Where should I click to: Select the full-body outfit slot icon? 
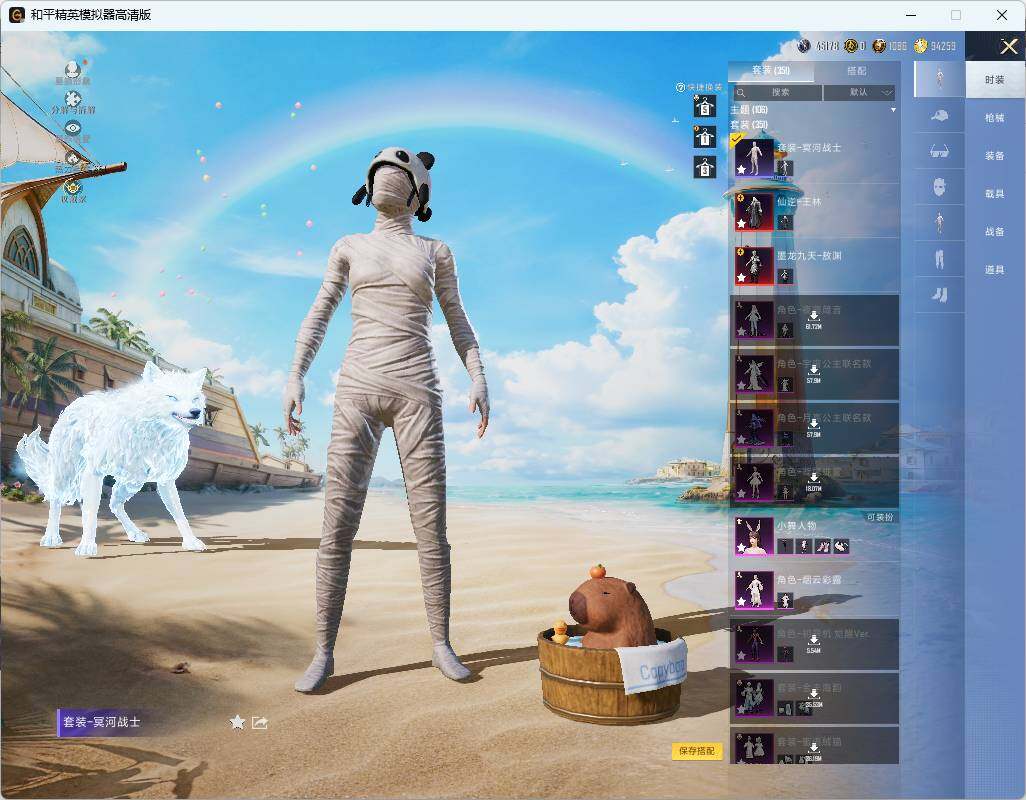tap(939, 78)
